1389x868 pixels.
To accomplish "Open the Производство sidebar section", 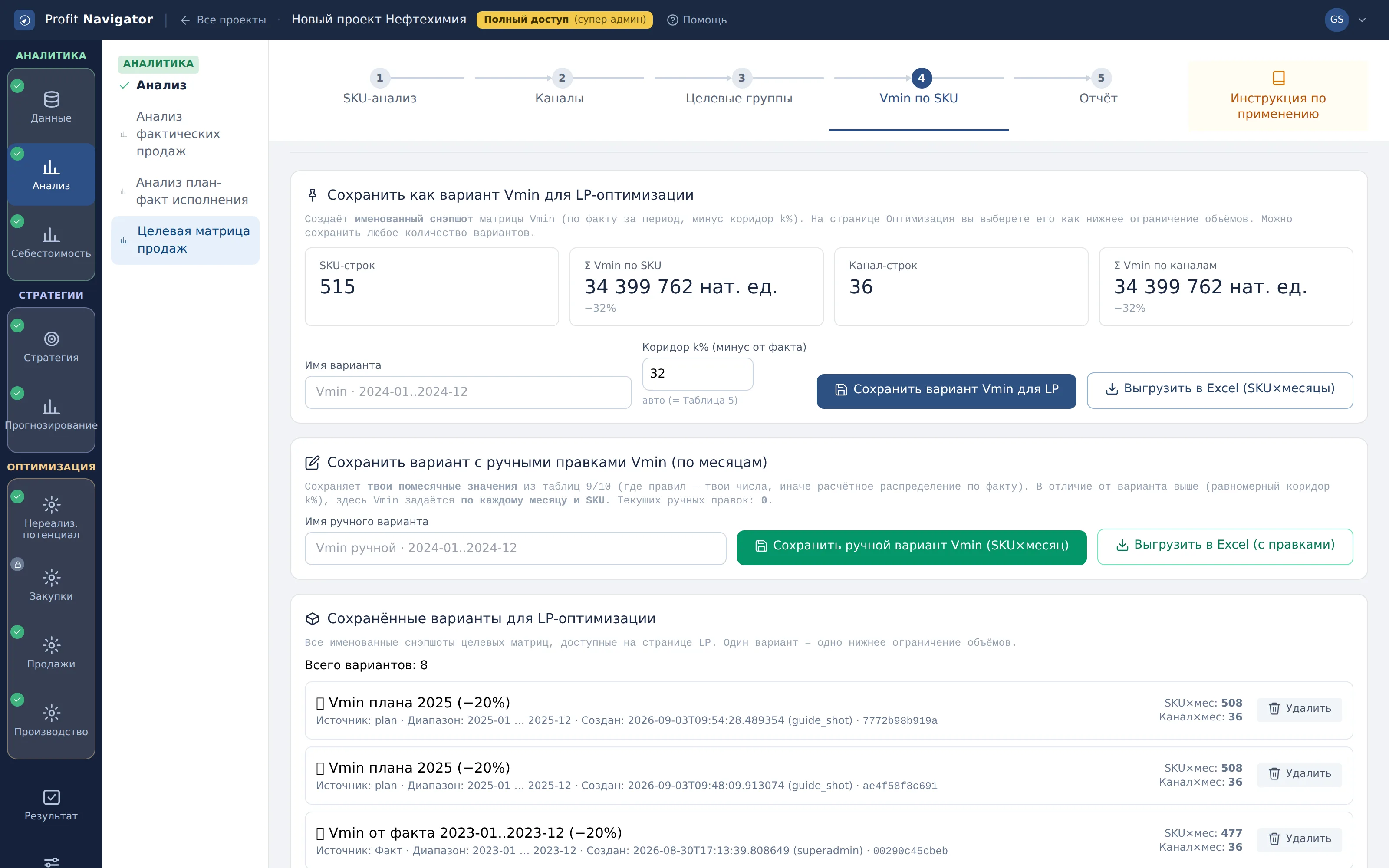I will (51, 720).
